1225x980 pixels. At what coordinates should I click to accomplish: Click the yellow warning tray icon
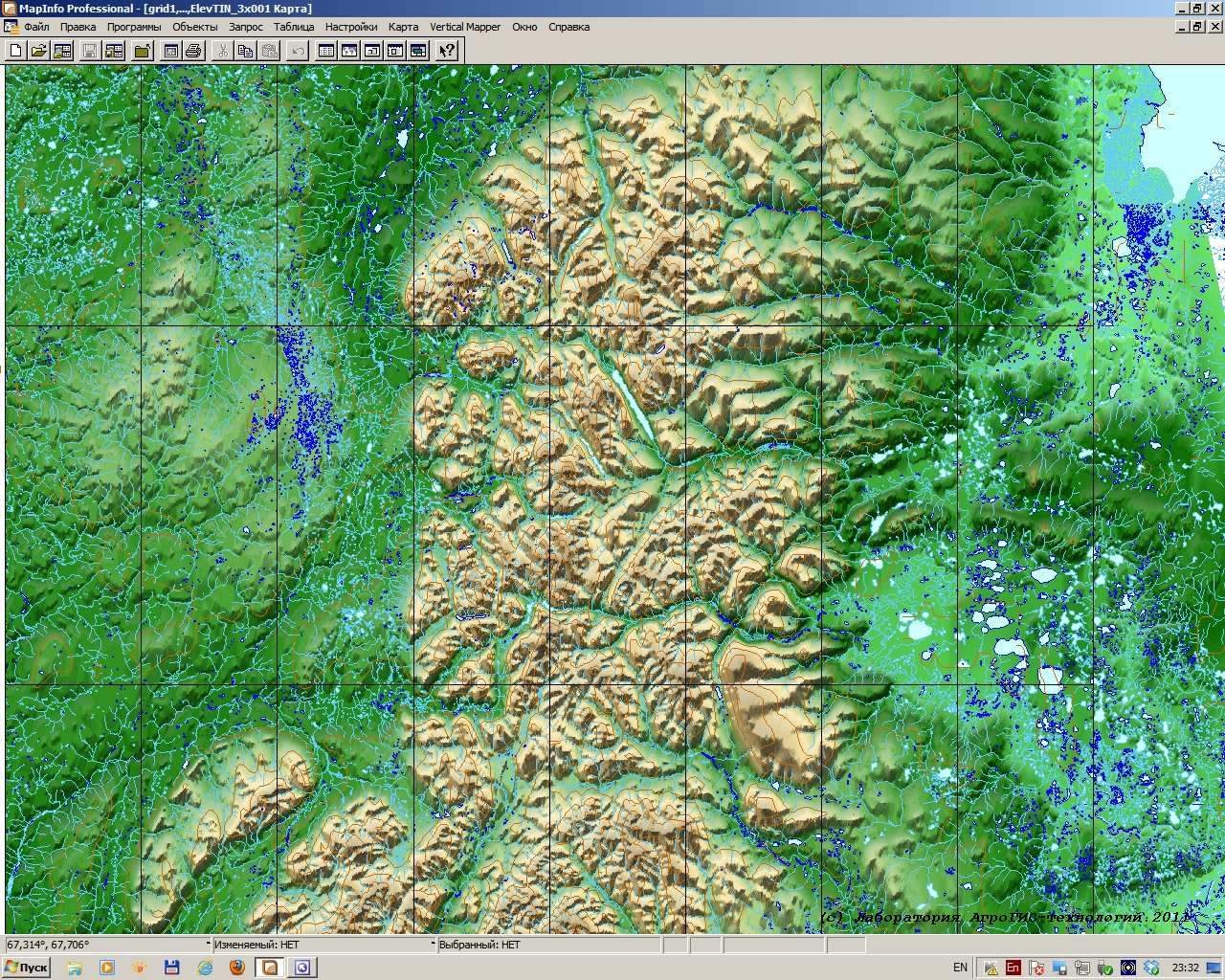pyautogui.click(x=991, y=968)
